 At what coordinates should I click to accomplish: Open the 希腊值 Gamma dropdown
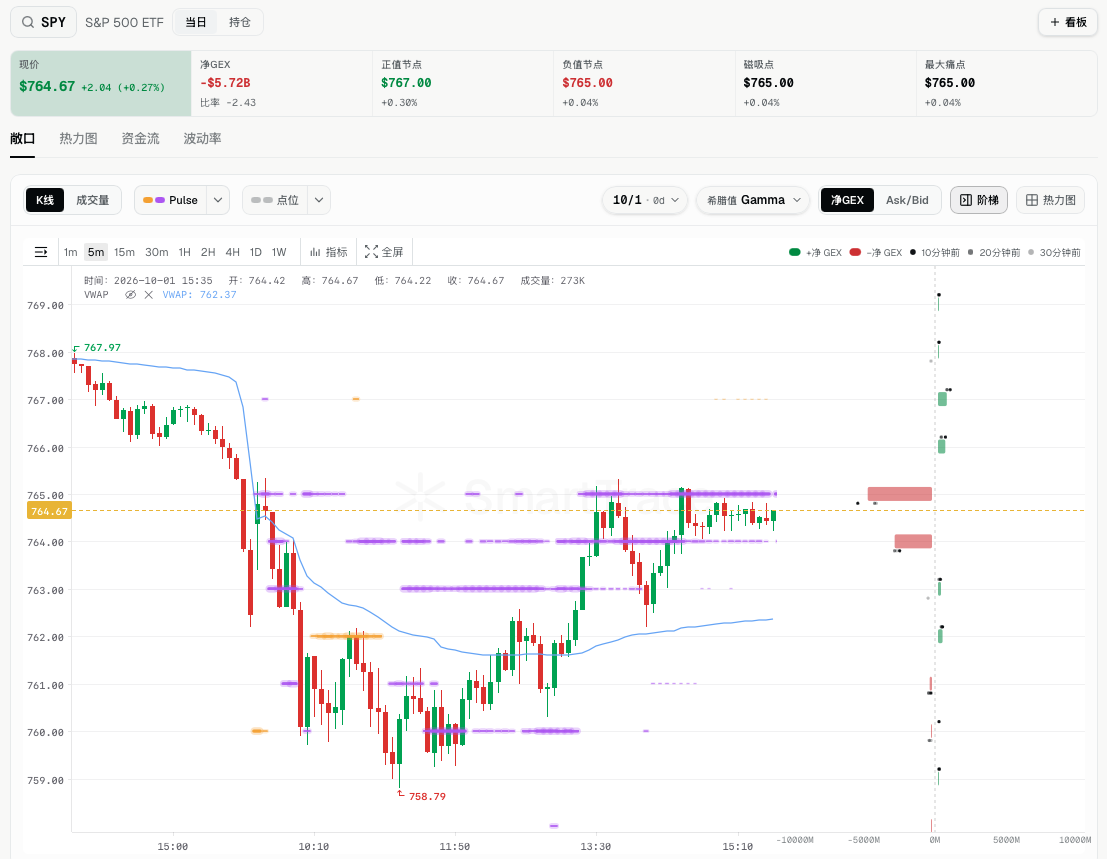tap(753, 200)
